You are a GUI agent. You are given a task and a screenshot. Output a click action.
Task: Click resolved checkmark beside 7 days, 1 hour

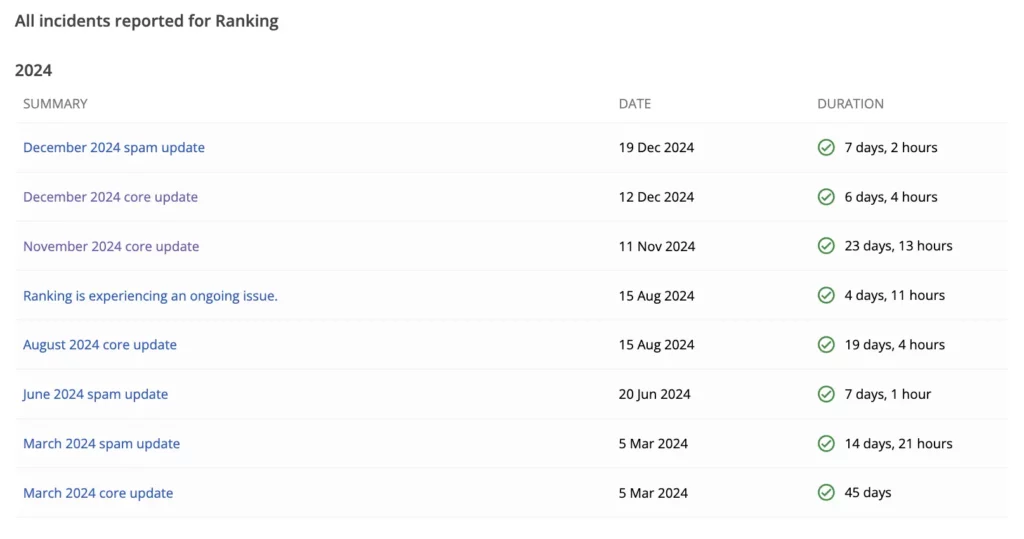pos(826,394)
